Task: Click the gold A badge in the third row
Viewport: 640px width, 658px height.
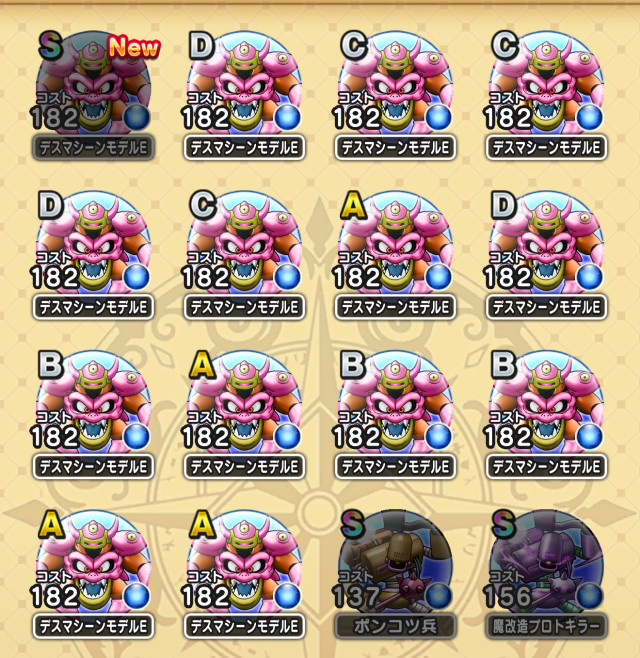Action: coord(202,365)
